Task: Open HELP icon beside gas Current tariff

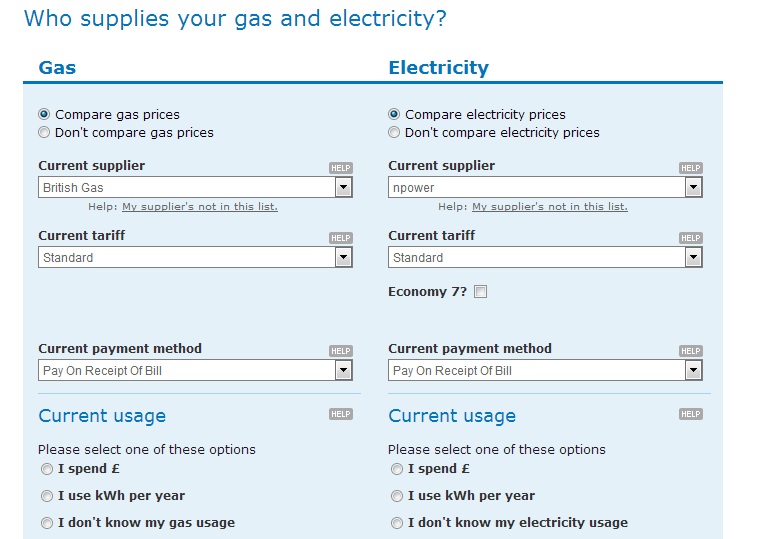Action: click(341, 238)
